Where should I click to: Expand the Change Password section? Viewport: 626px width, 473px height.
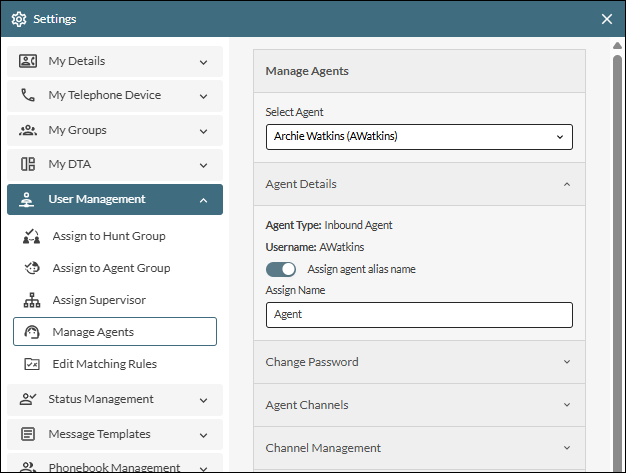419,362
